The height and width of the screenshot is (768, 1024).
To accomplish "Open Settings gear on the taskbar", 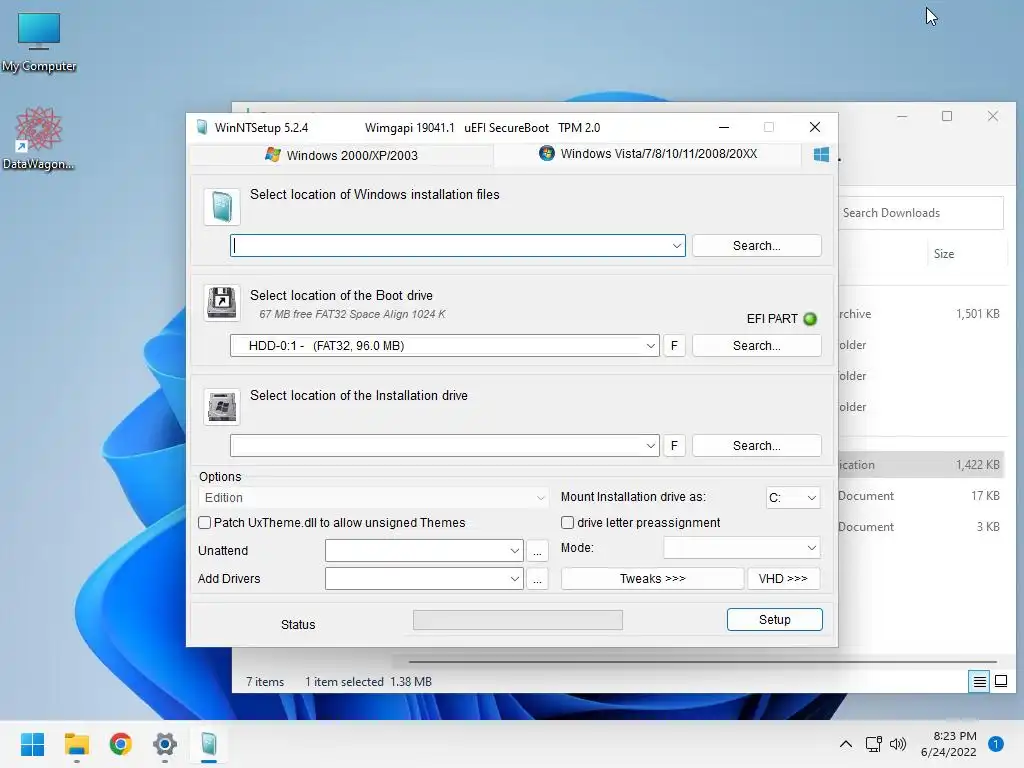I will [165, 744].
